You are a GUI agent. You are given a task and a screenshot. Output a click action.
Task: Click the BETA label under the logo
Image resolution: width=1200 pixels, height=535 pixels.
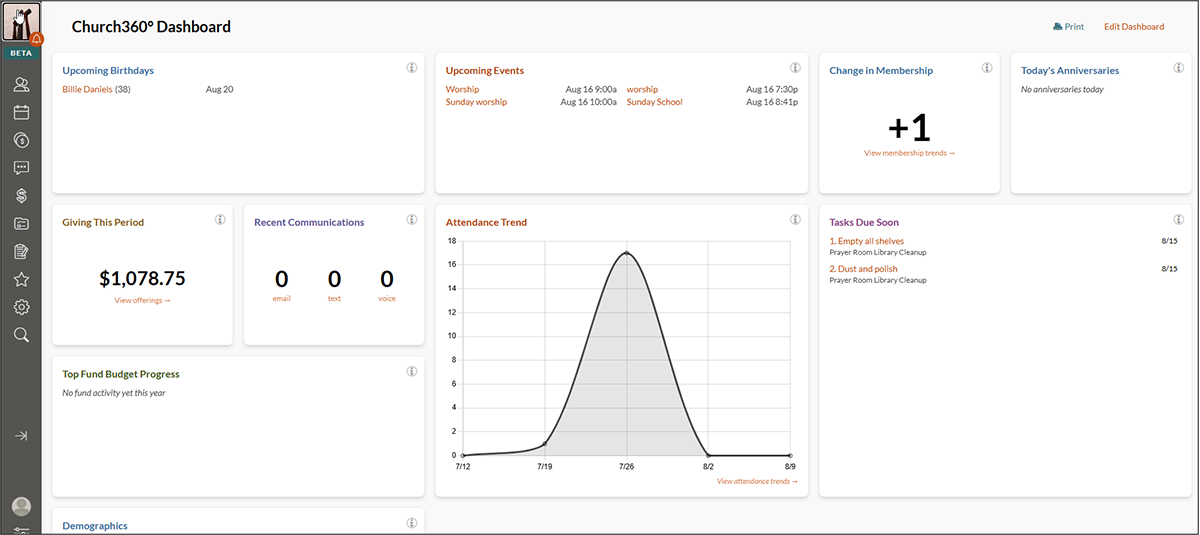(x=20, y=53)
